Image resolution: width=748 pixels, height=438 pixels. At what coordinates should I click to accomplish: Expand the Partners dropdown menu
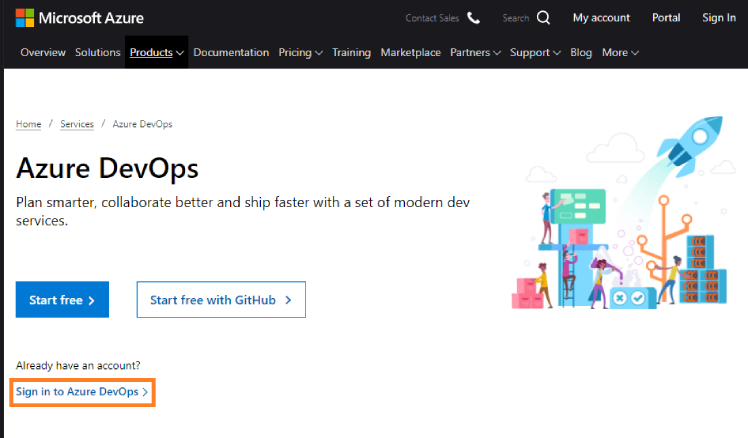(x=475, y=52)
